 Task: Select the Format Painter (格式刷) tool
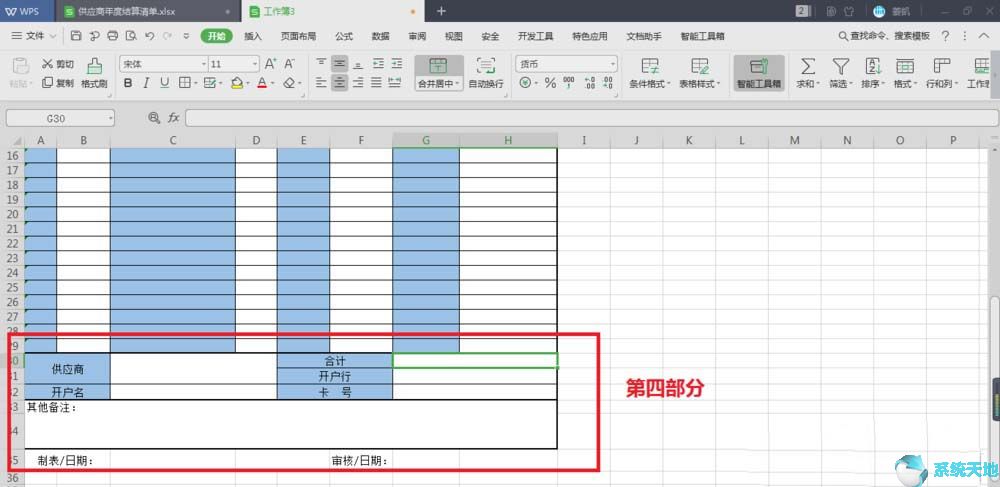click(x=94, y=73)
